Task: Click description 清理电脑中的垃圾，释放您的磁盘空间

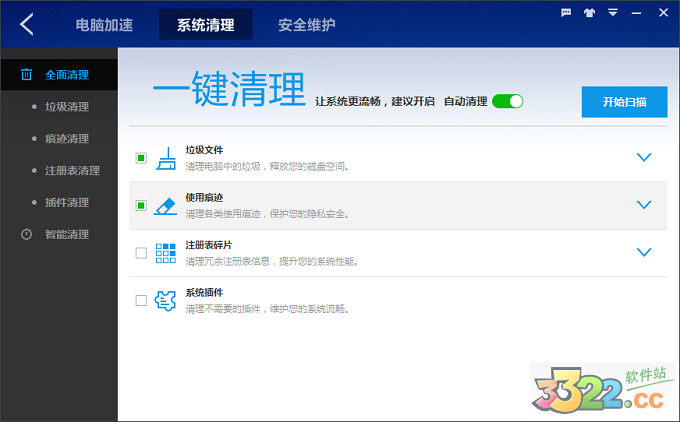Action: (x=268, y=167)
